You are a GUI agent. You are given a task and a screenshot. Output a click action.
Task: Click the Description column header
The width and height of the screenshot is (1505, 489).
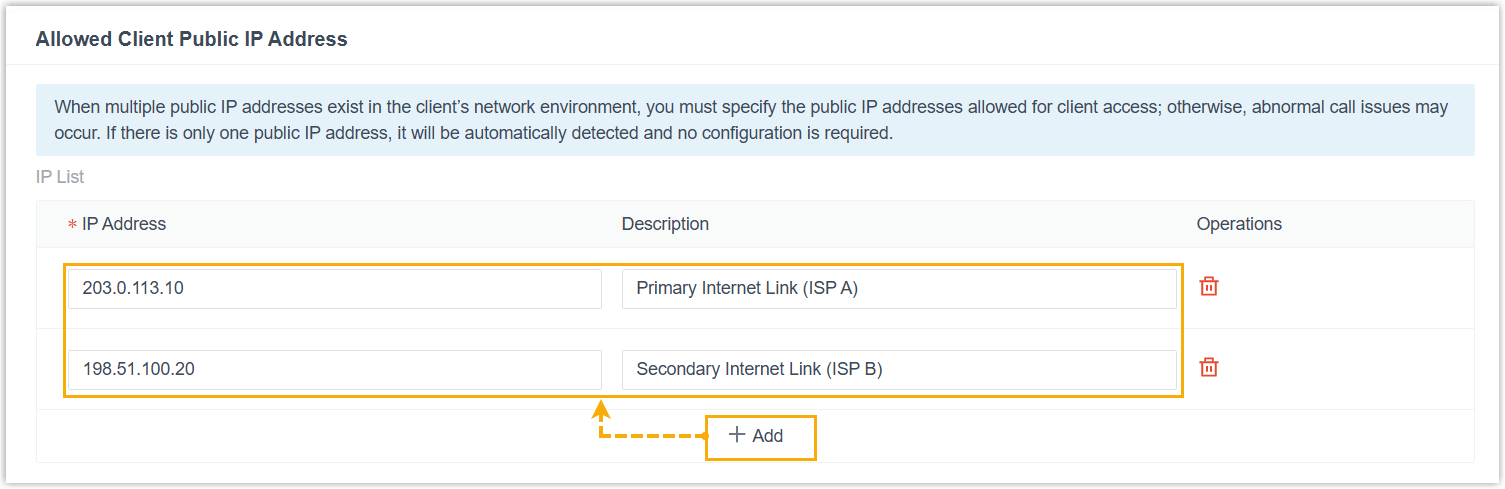point(665,224)
